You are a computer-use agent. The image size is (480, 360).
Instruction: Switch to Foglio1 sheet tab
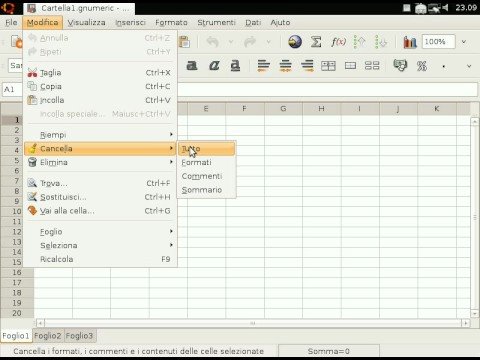click(16, 336)
